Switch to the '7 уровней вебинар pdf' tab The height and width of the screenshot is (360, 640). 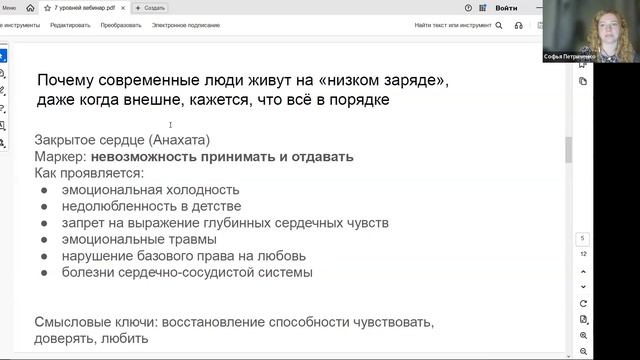tap(85, 8)
